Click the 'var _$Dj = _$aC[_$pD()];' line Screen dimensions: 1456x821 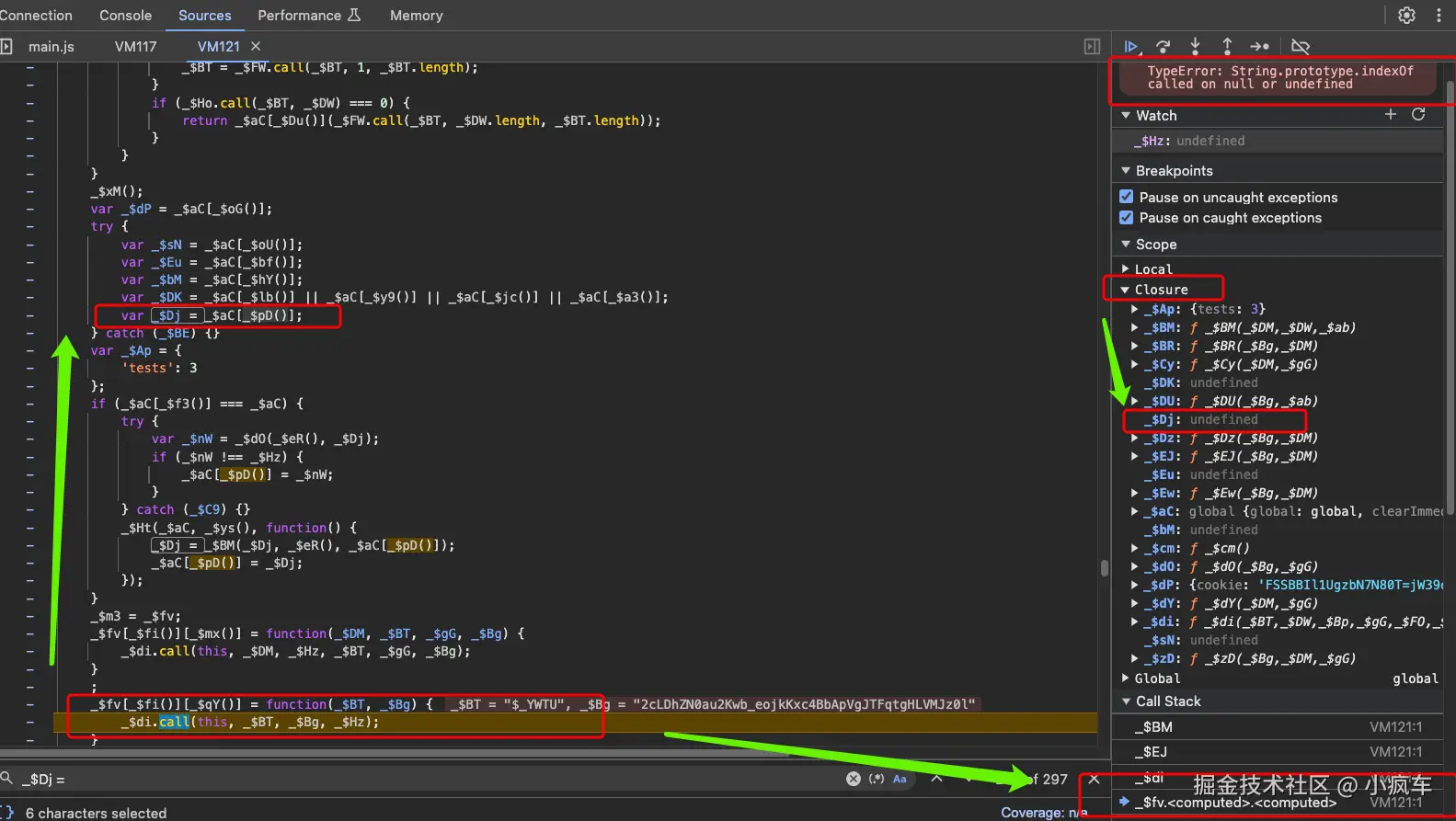pyautogui.click(x=212, y=315)
